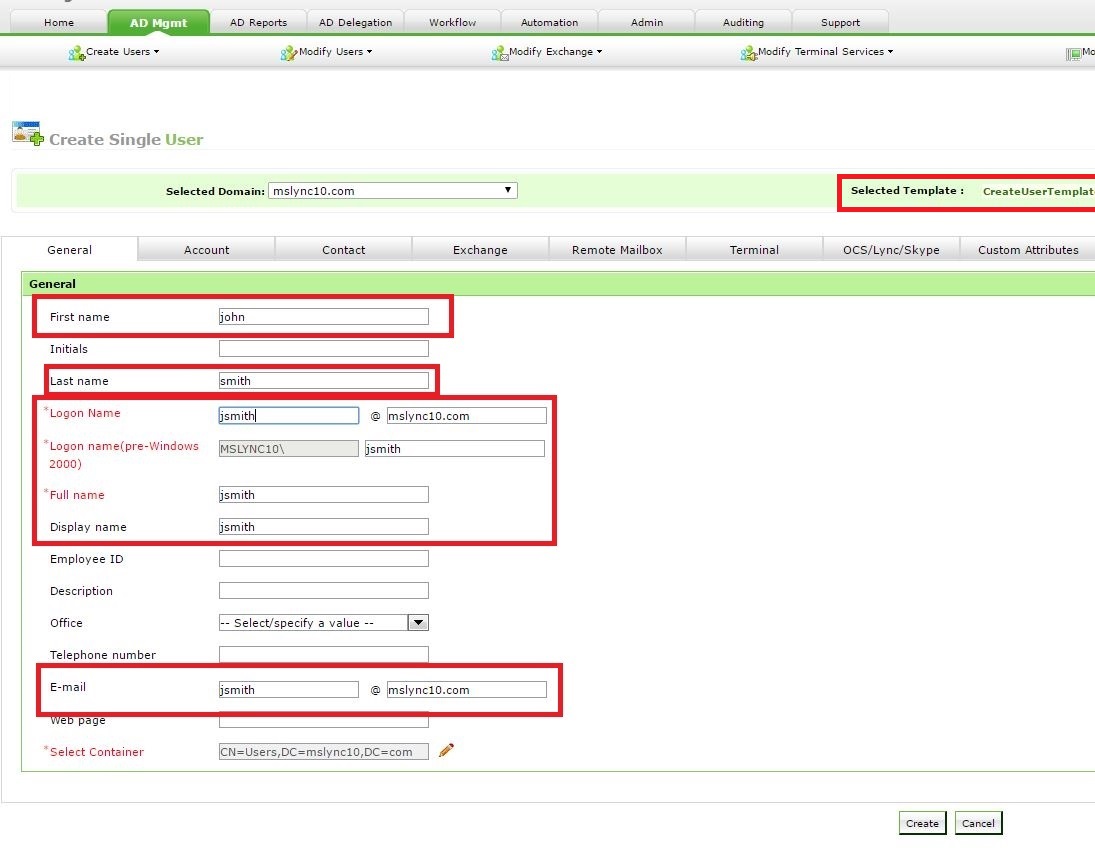Image resolution: width=1095 pixels, height=868 pixels.
Task: Click the Create button
Action: tap(923, 823)
